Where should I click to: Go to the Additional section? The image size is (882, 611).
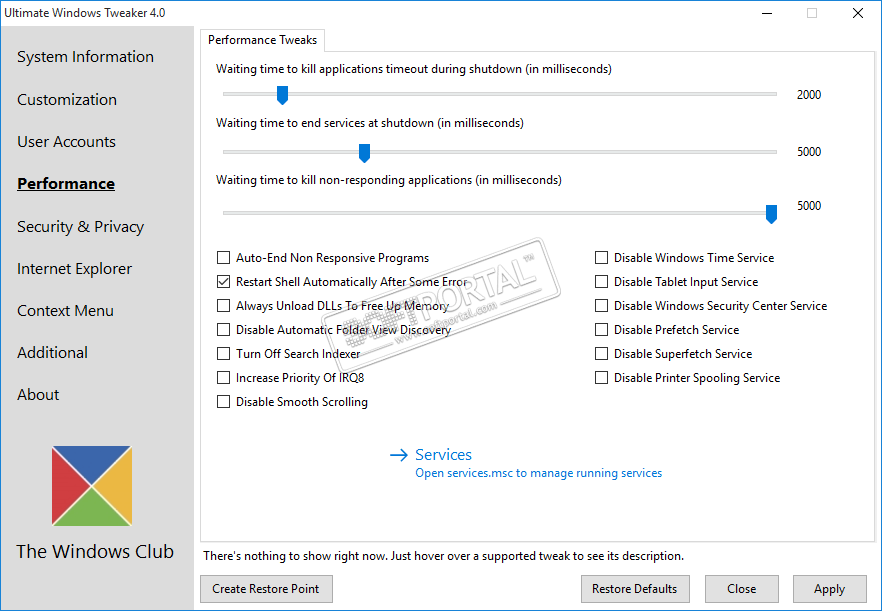[x=52, y=353]
